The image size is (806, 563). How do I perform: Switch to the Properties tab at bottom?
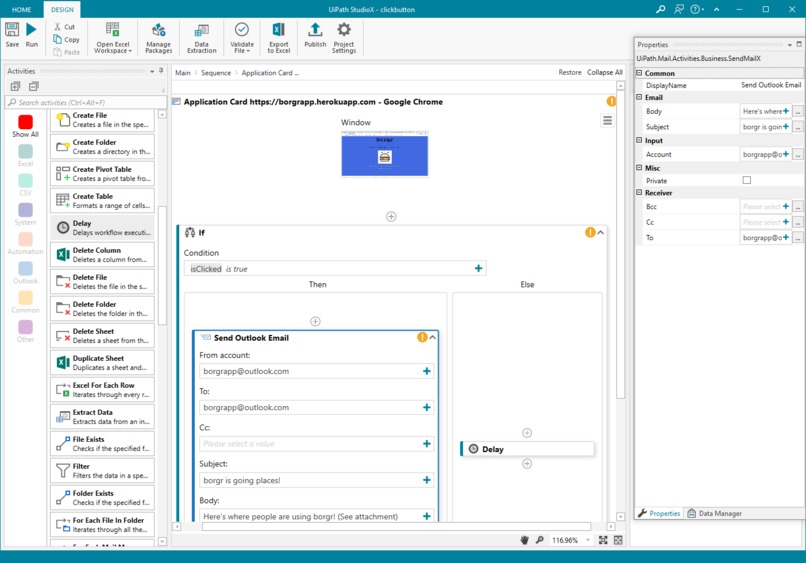point(659,513)
